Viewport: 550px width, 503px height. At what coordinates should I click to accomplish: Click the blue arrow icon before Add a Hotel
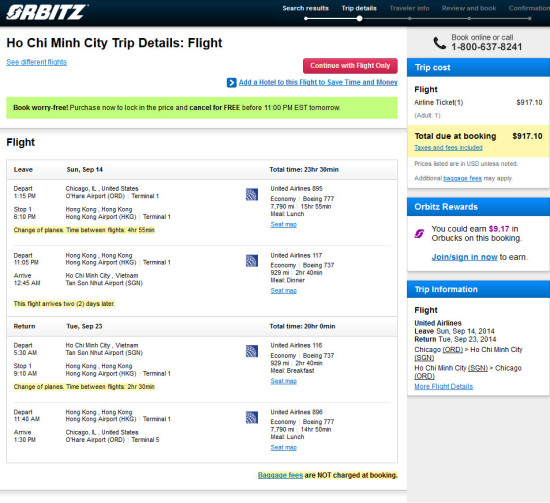pyautogui.click(x=232, y=83)
